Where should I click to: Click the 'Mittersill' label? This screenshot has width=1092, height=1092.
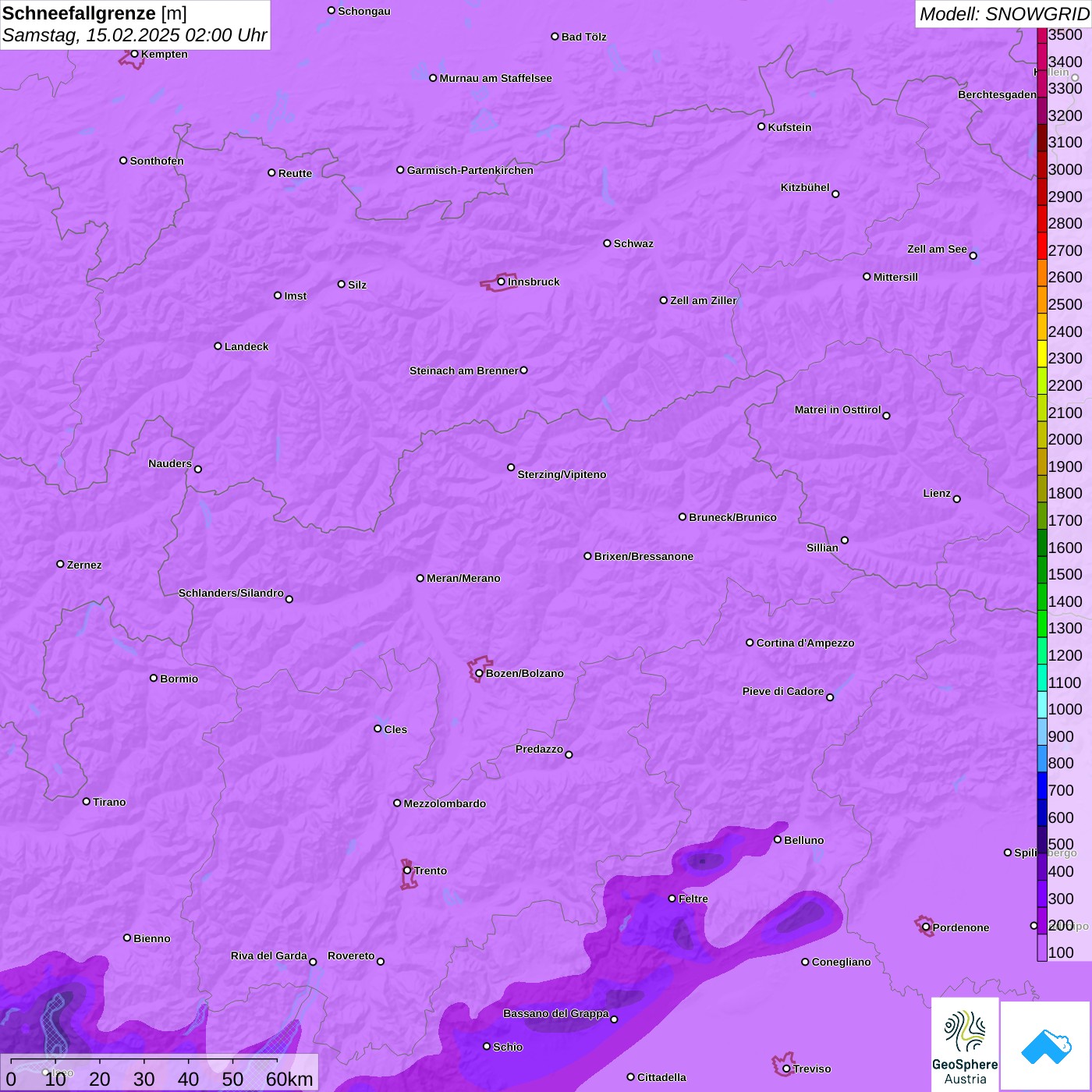click(895, 277)
